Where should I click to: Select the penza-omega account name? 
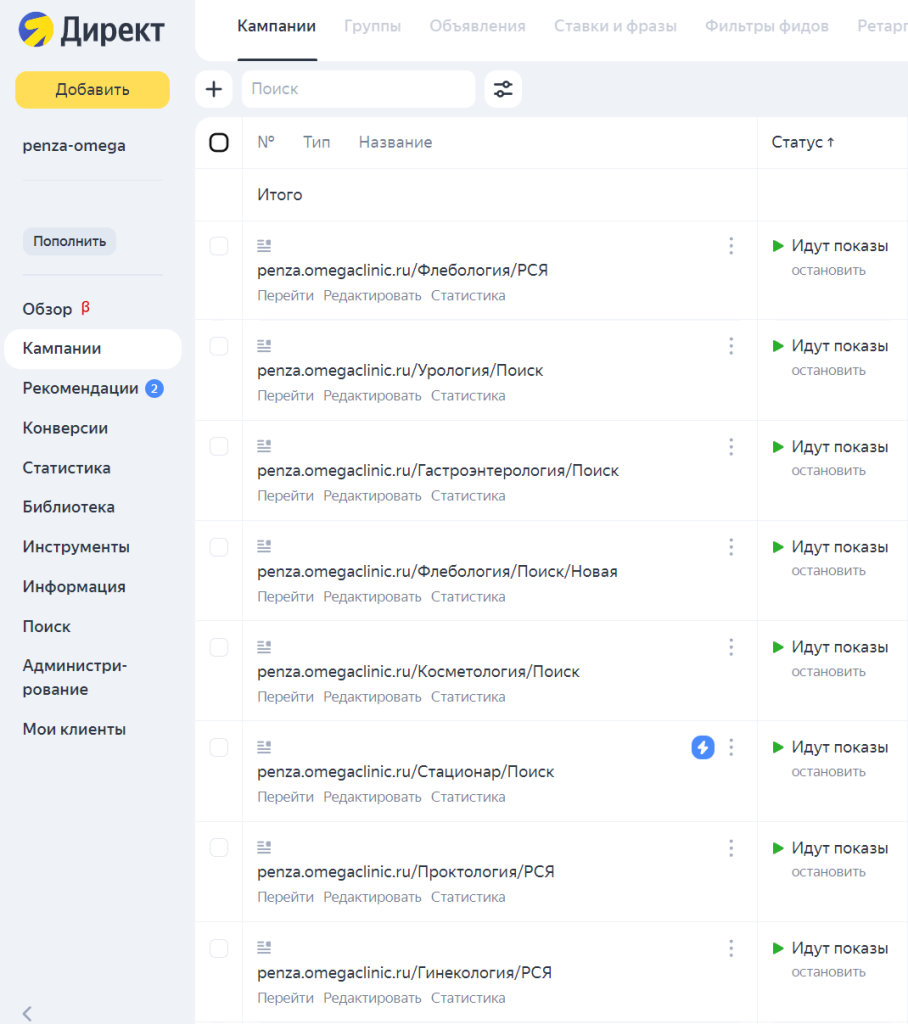tap(74, 146)
